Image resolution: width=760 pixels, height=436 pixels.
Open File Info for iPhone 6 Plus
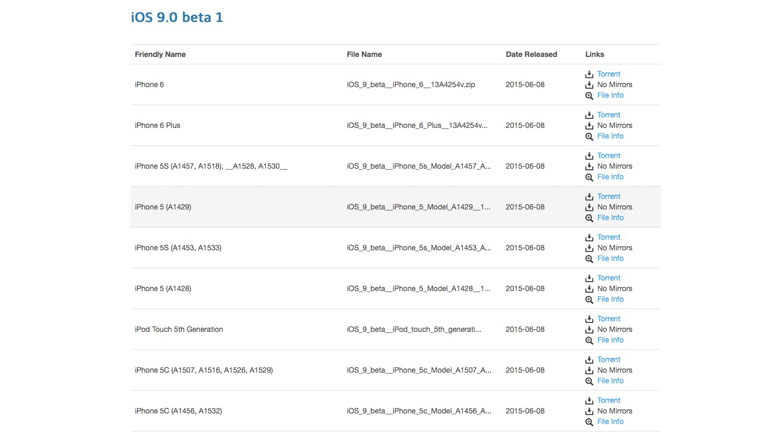tap(610, 136)
